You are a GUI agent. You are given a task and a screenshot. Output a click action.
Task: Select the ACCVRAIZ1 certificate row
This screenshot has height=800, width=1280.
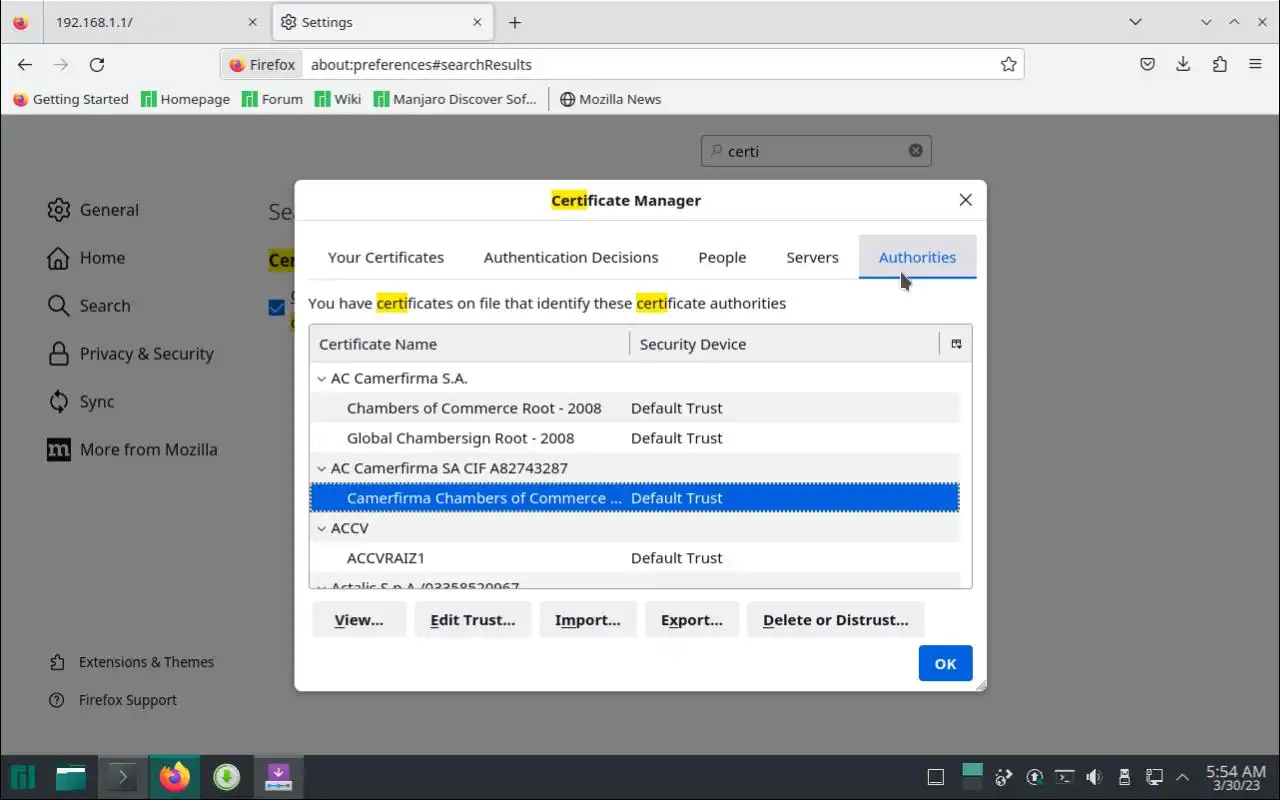click(634, 558)
